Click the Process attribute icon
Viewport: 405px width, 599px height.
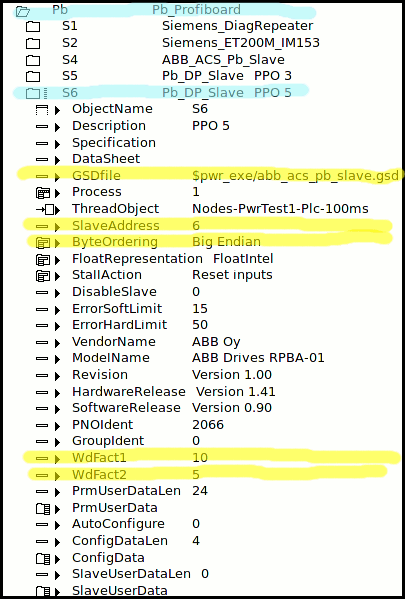pyautogui.click(x=42, y=193)
